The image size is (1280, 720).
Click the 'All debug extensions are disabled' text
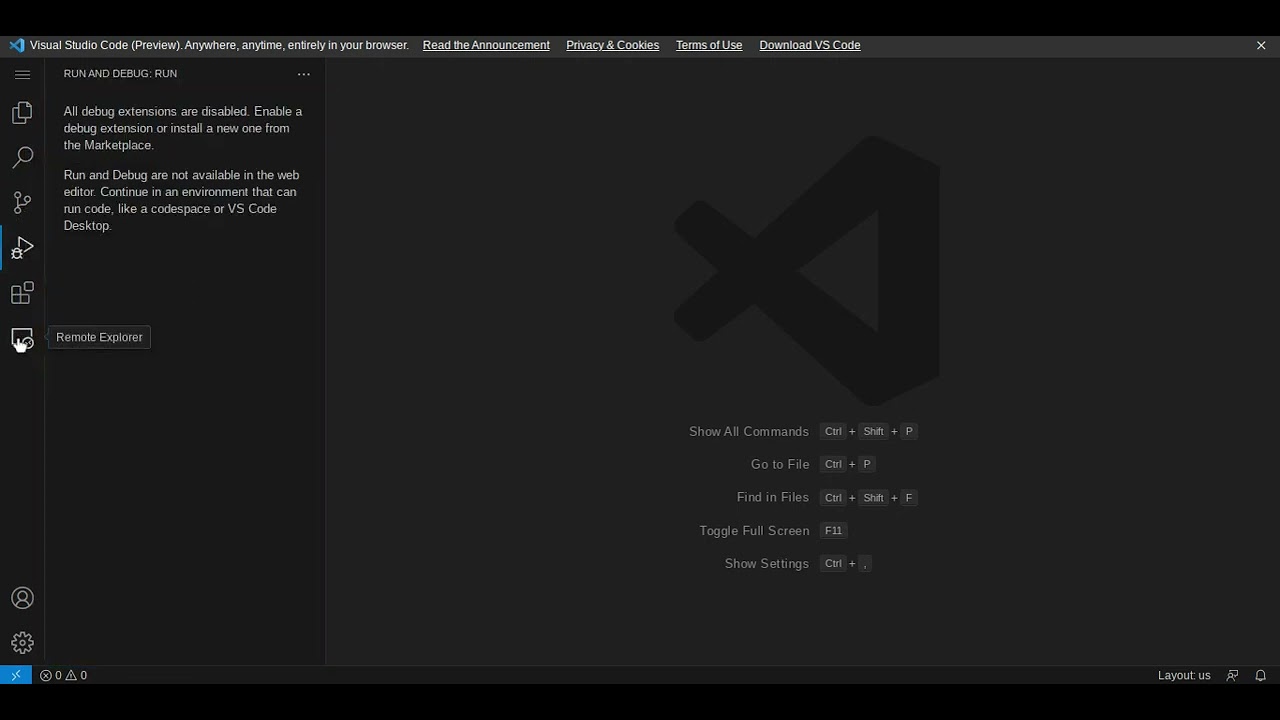[x=183, y=128]
